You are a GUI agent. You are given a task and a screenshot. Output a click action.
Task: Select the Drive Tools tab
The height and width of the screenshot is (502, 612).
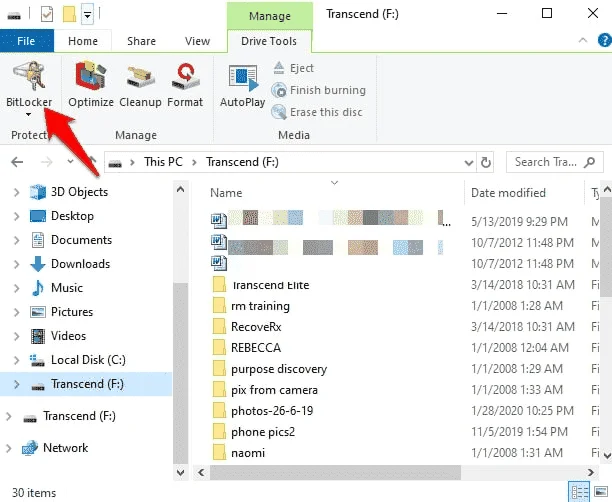coord(269,41)
